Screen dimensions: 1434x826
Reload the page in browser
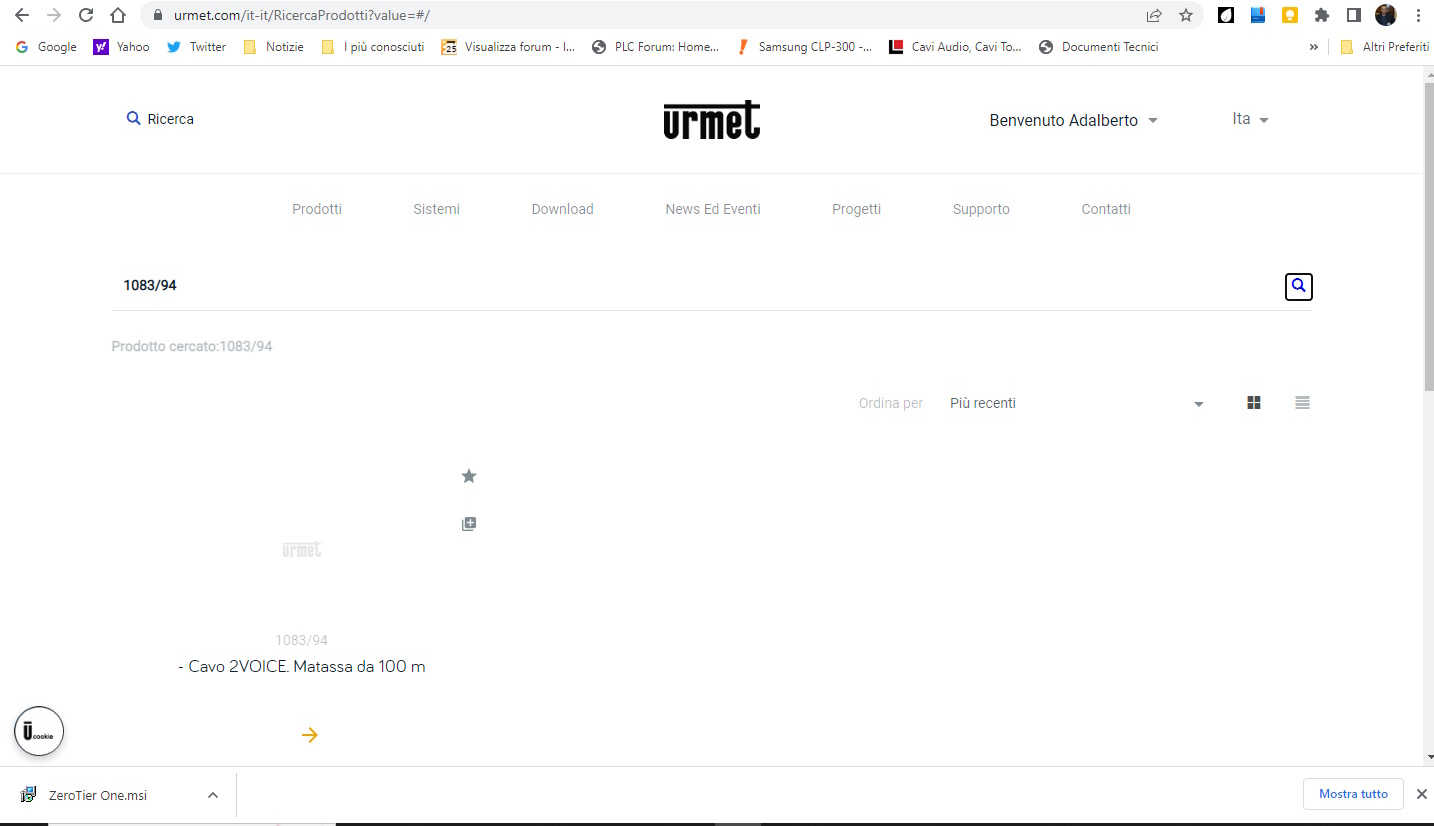(86, 15)
